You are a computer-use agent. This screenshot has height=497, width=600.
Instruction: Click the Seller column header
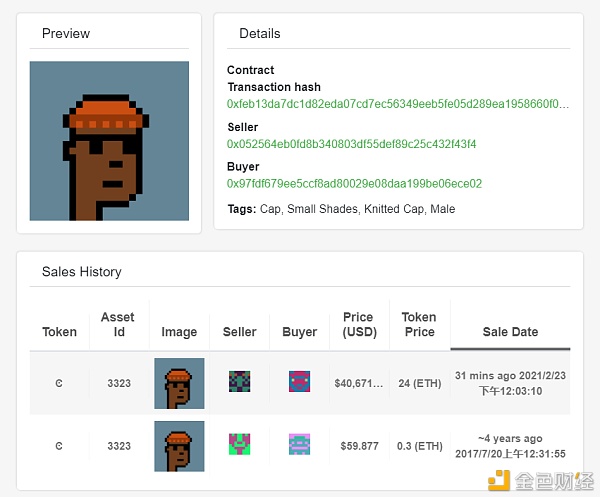click(239, 332)
